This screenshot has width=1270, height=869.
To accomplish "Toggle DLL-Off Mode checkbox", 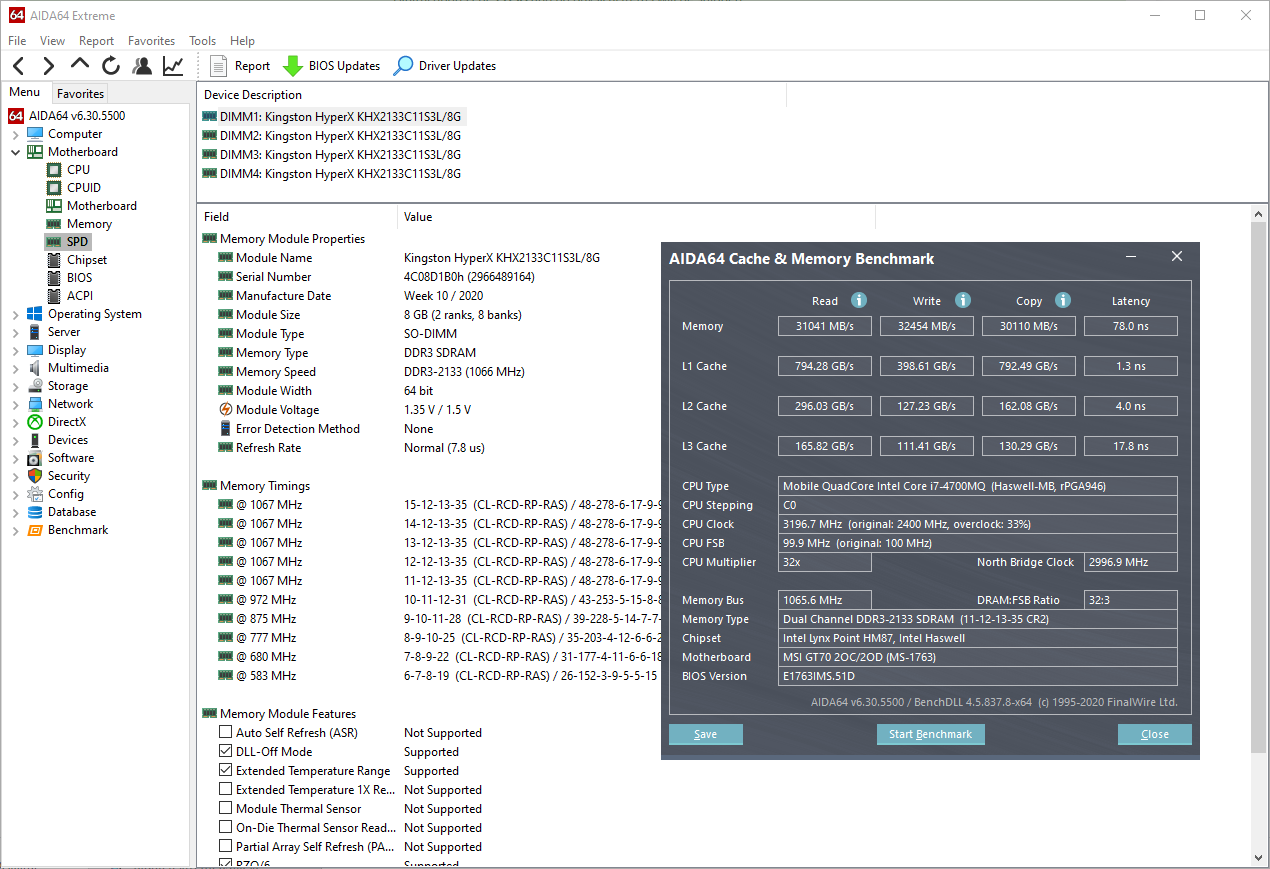I will pyautogui.click(x=226, y=752).
